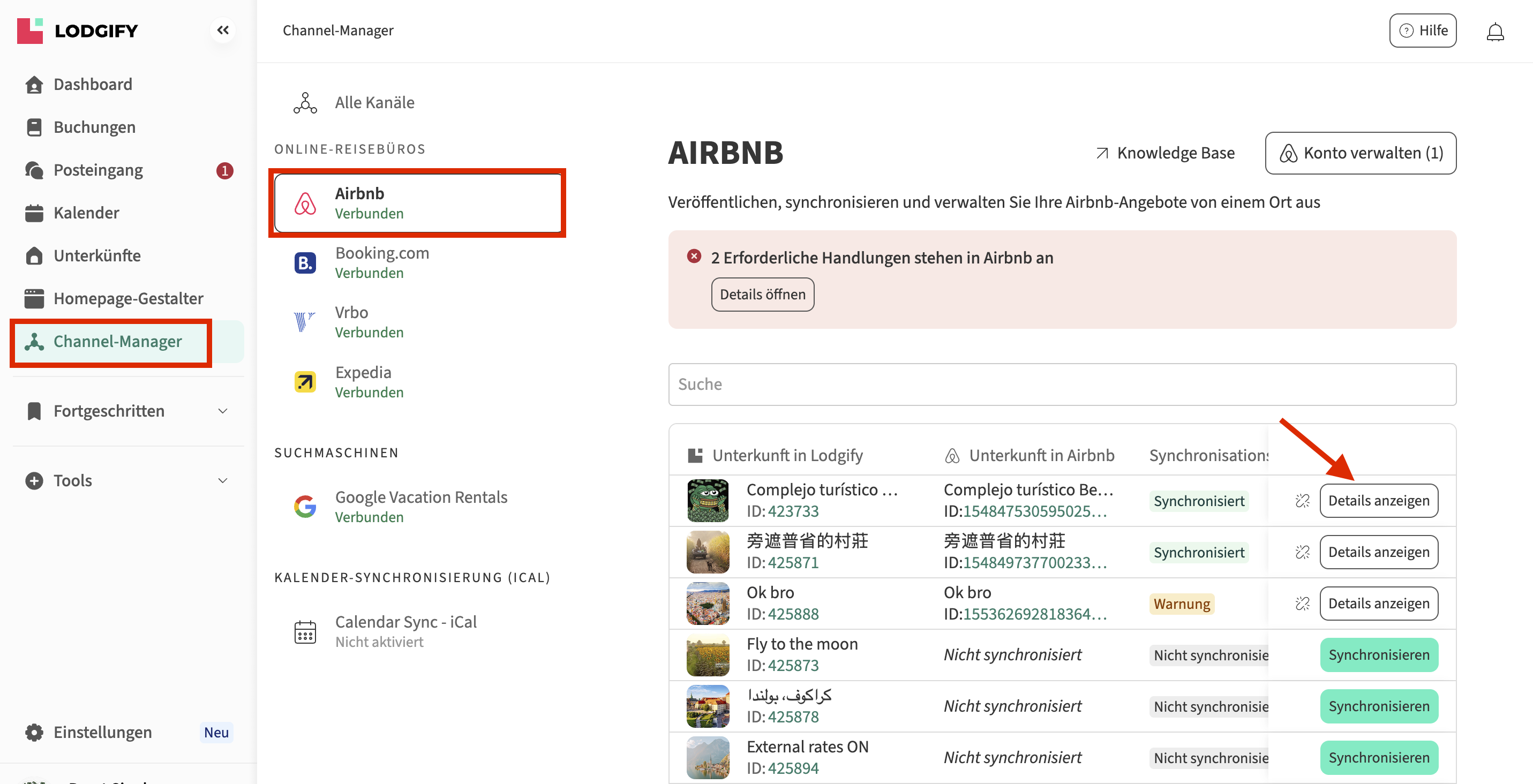
Task: Click the Details öffnen button
Action: click(x=762, y=295)
